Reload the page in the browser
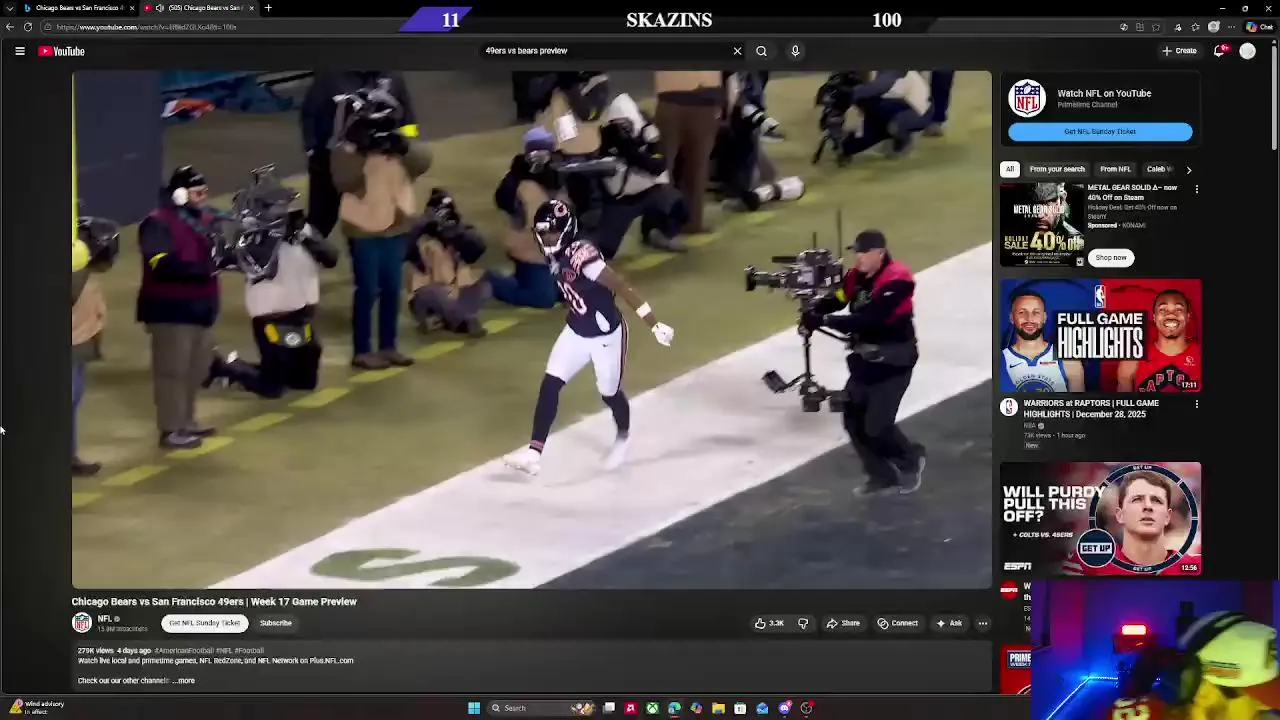Viewport: 1280px width, 720px height. pyautogui.click(x=28, y=27)
